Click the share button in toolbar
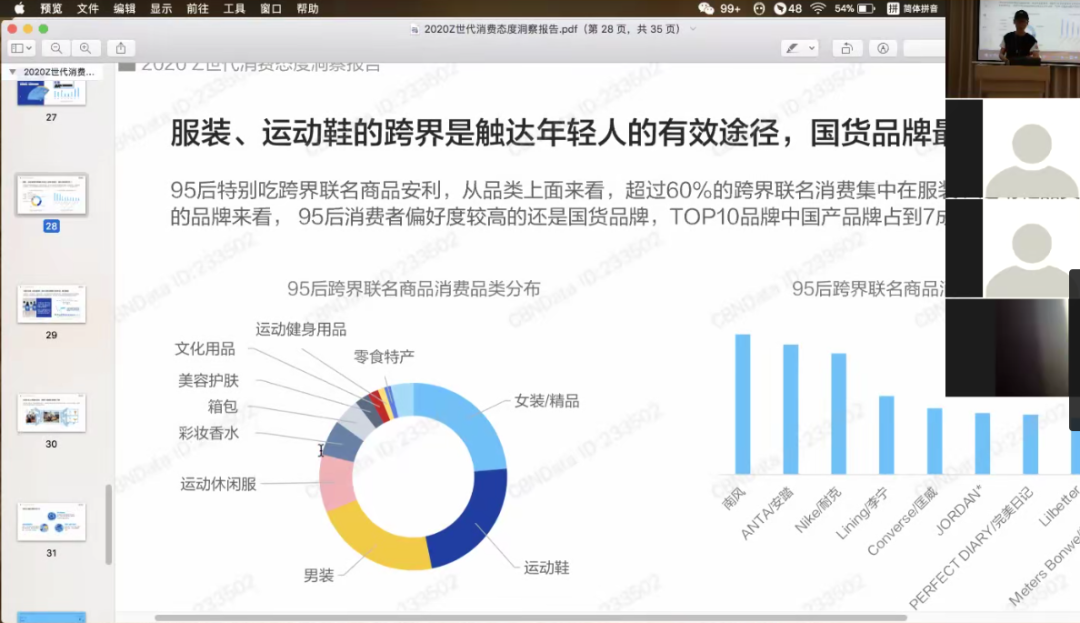Screen dimensions: 1080x623 click(x=121, y=48)
